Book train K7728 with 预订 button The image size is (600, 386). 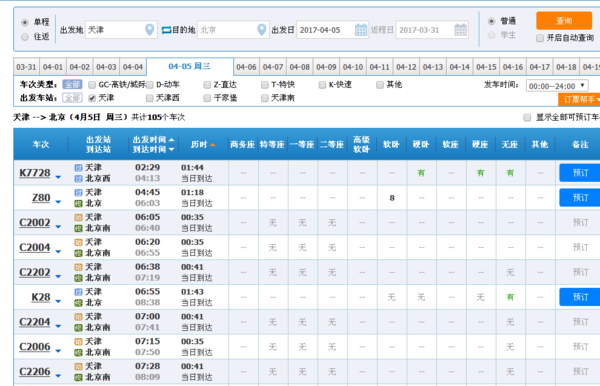(580, 173)
